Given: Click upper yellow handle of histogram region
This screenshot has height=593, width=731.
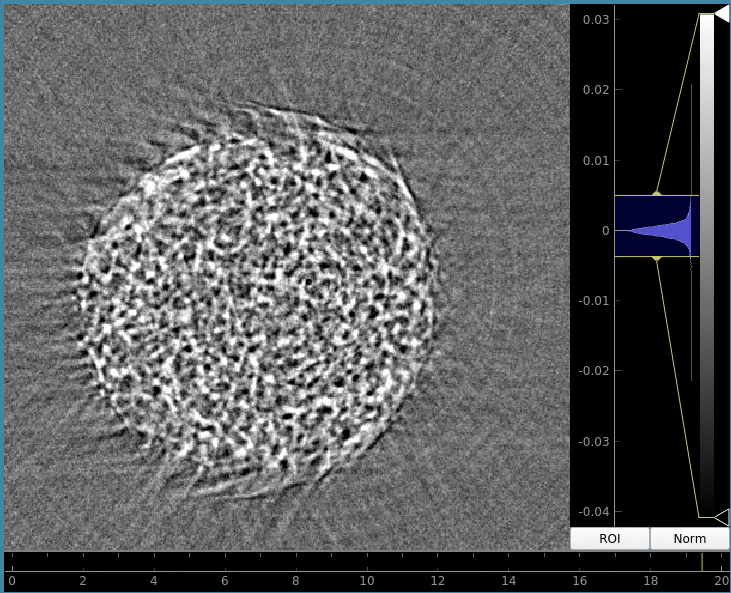Looking at the screenshot, I should 656,194.
